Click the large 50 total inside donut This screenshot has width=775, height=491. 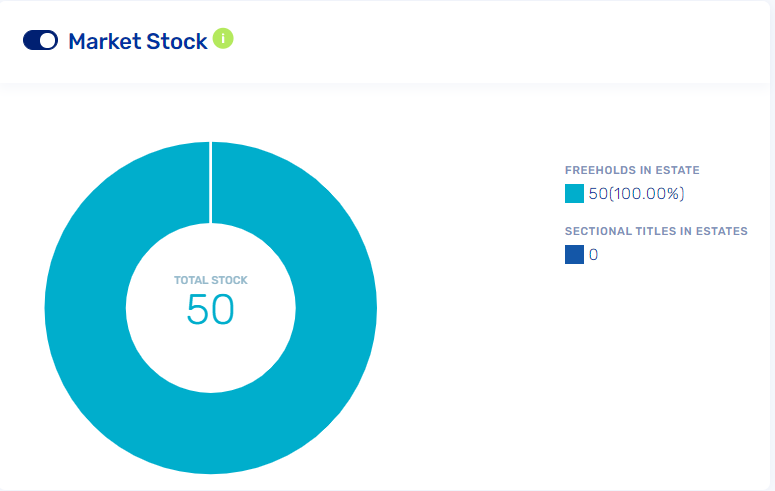pyautogui.click(x=210, y=311)
